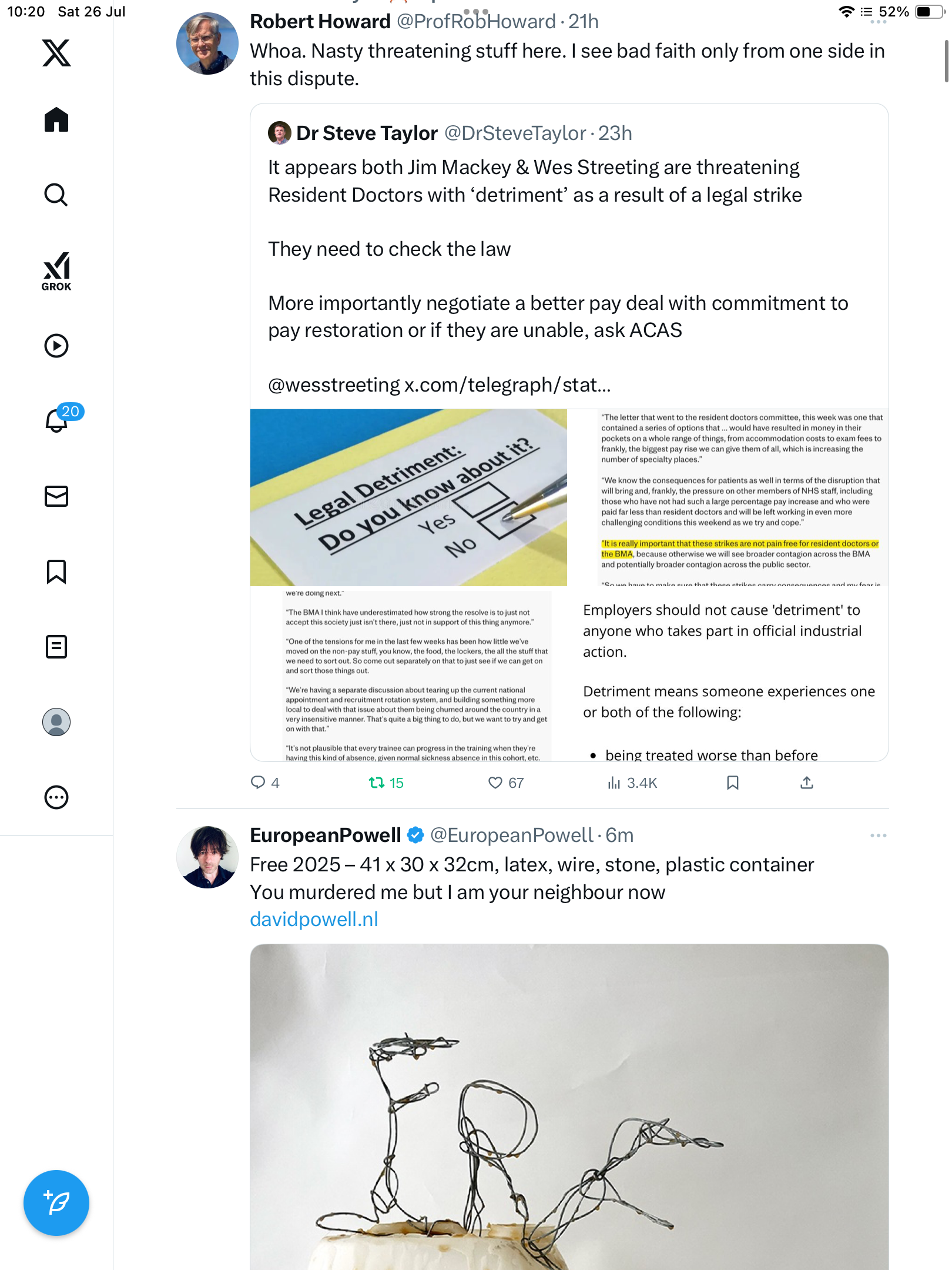The height and width of the screenshot is (1270, 952).
Task: Compose a new post button
Action: (x=56, y=1203)
